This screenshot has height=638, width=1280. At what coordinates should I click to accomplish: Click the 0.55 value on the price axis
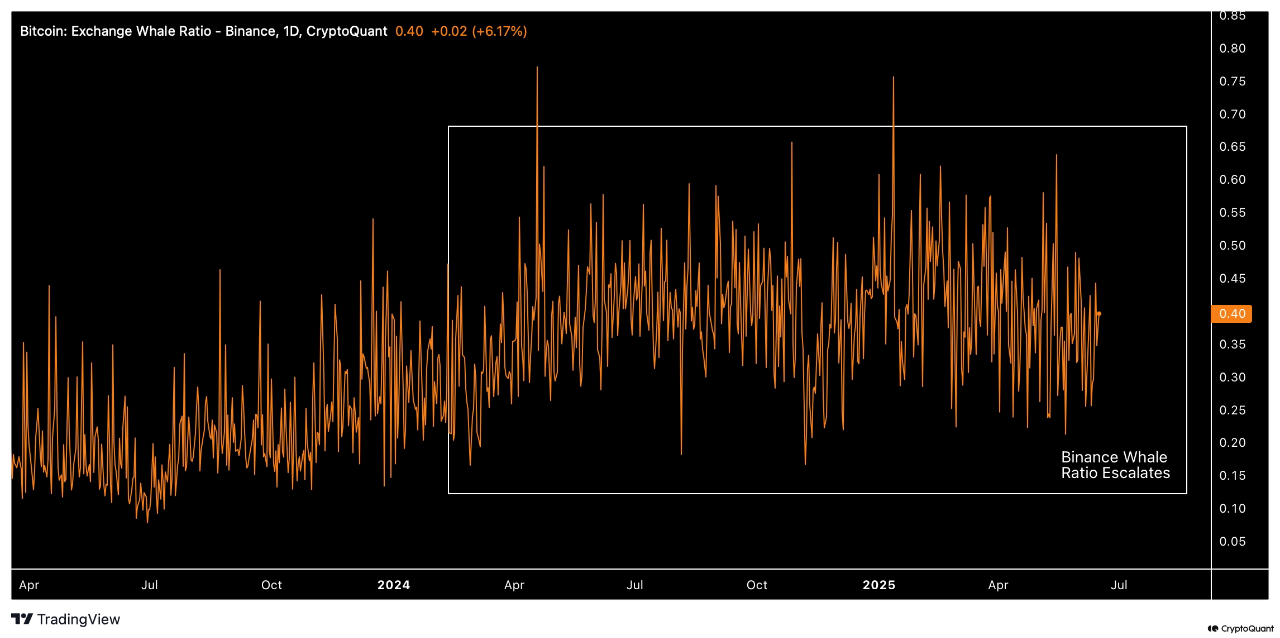[1232, 213]
